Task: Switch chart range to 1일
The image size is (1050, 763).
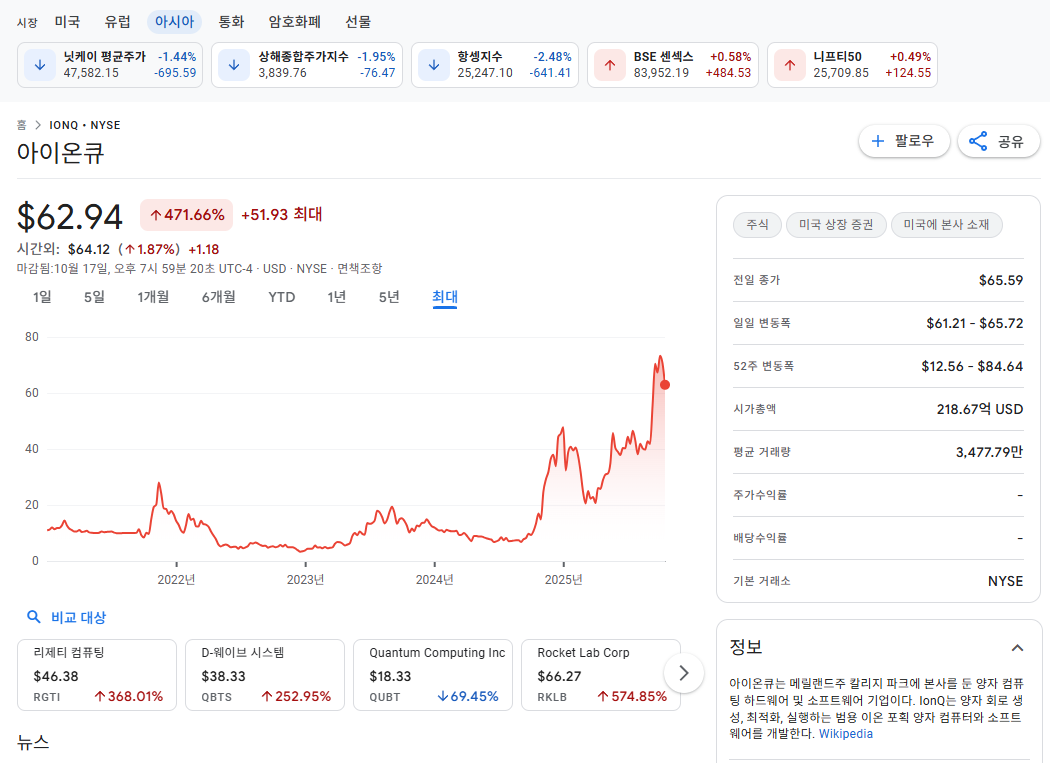Action: 42,297
